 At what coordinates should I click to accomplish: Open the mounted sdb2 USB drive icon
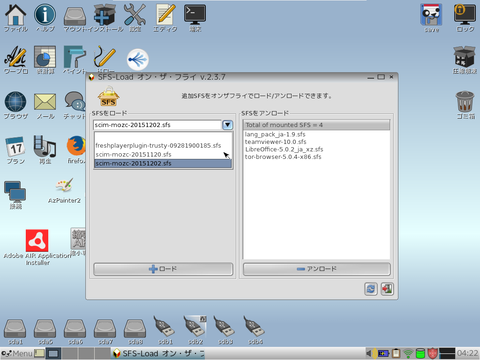point(195,327)
